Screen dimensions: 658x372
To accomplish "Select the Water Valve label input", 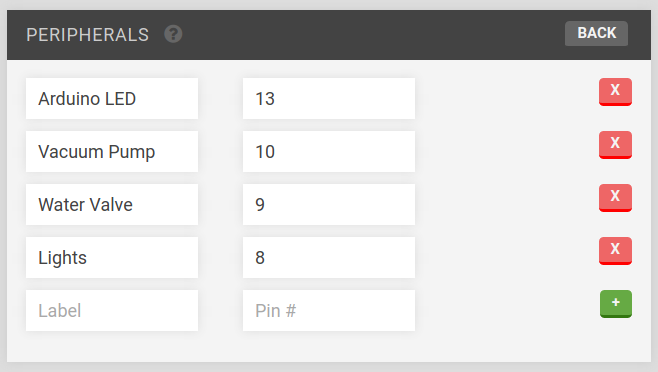I will coord(112,204).
